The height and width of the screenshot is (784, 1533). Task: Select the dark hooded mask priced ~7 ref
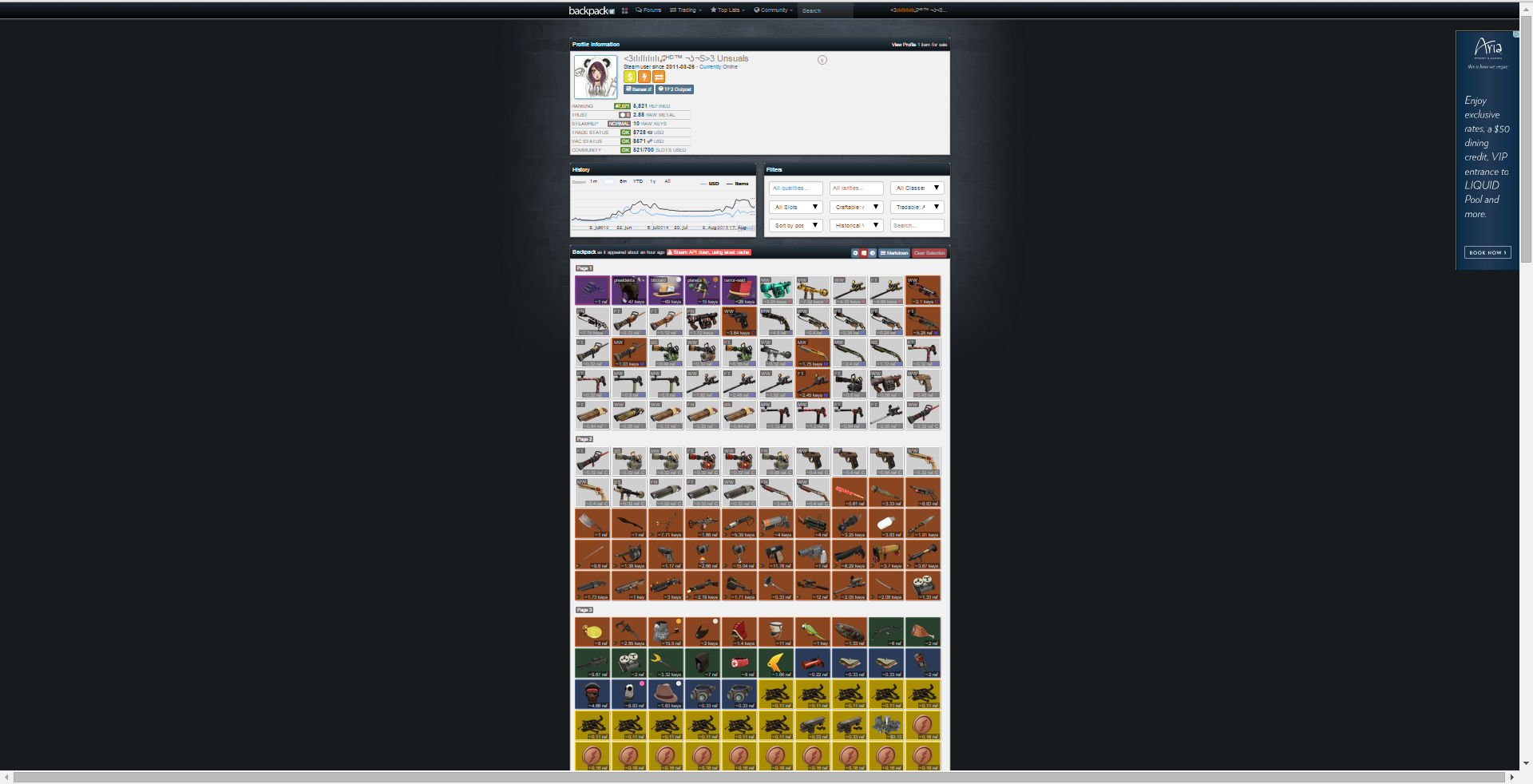(703, 663)
